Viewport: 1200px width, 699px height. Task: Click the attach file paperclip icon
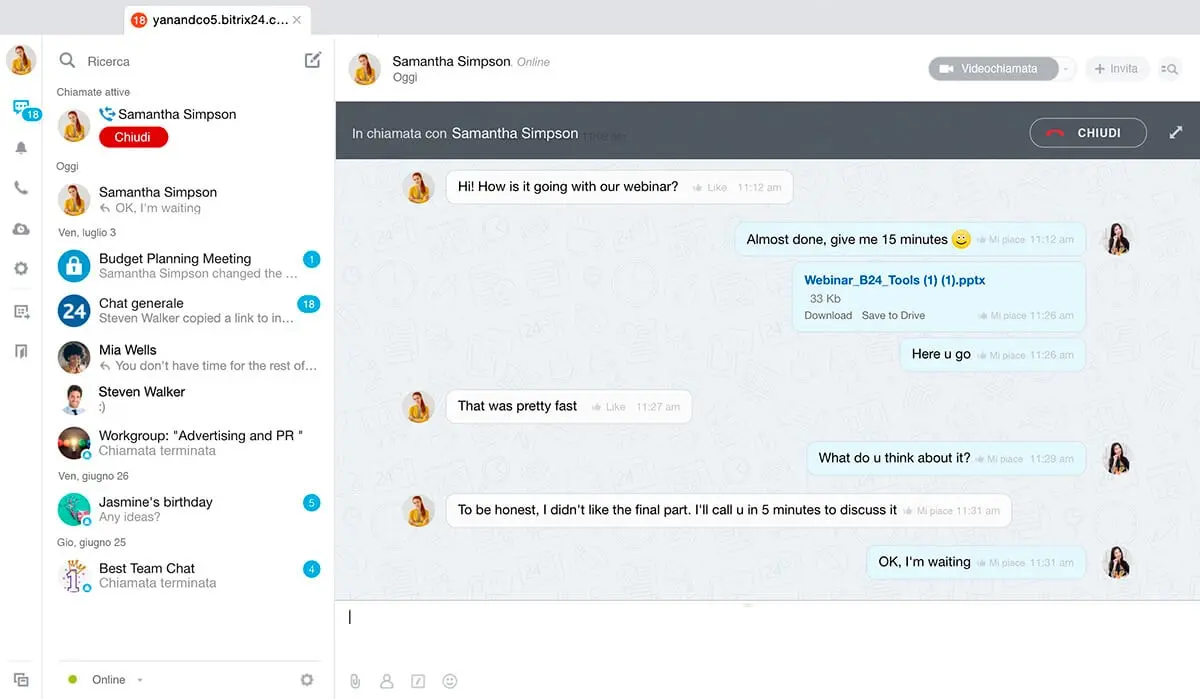(355, 681)
